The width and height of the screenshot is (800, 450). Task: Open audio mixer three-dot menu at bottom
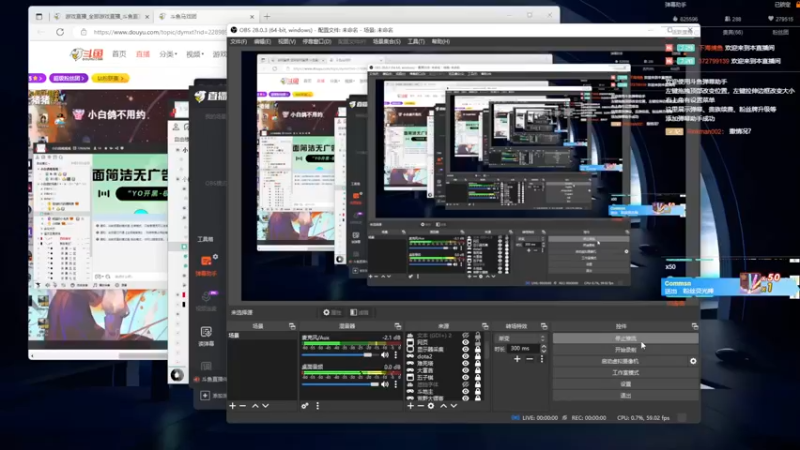317,406
